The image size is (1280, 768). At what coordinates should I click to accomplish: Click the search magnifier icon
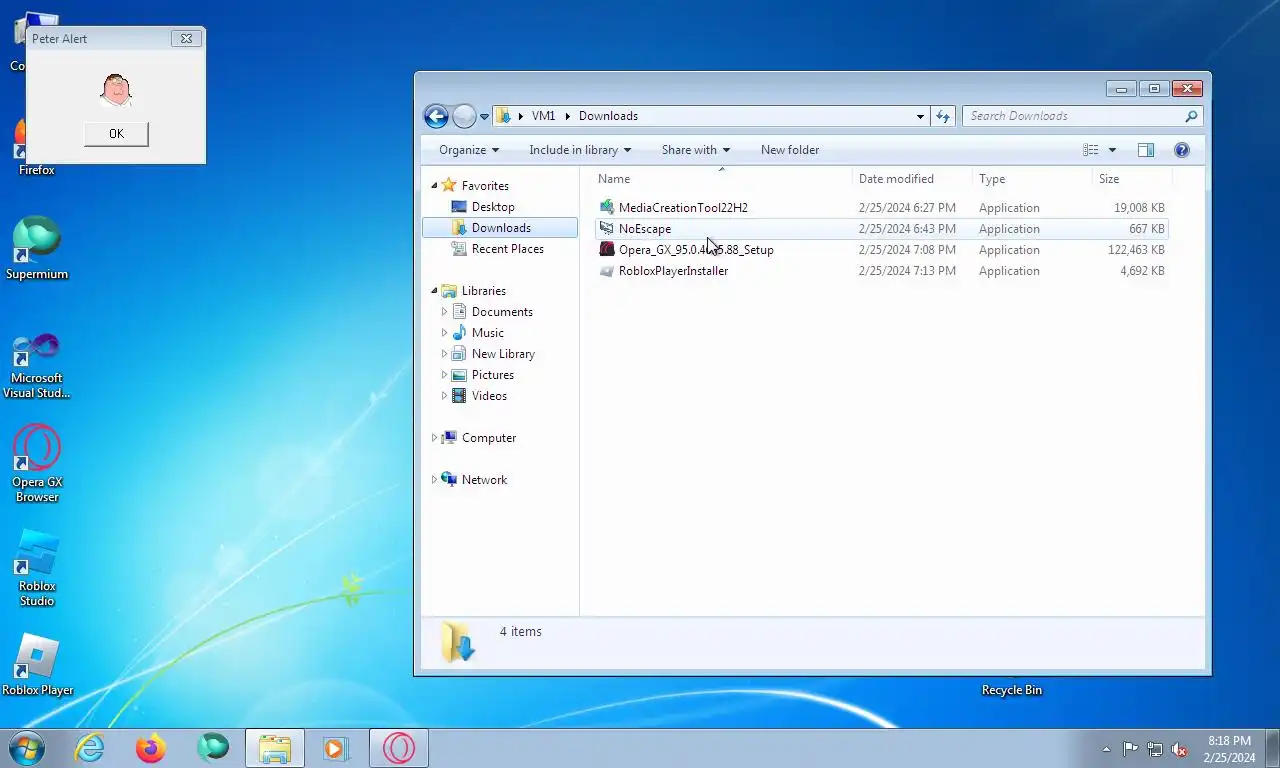click(x=1191, y=116)
